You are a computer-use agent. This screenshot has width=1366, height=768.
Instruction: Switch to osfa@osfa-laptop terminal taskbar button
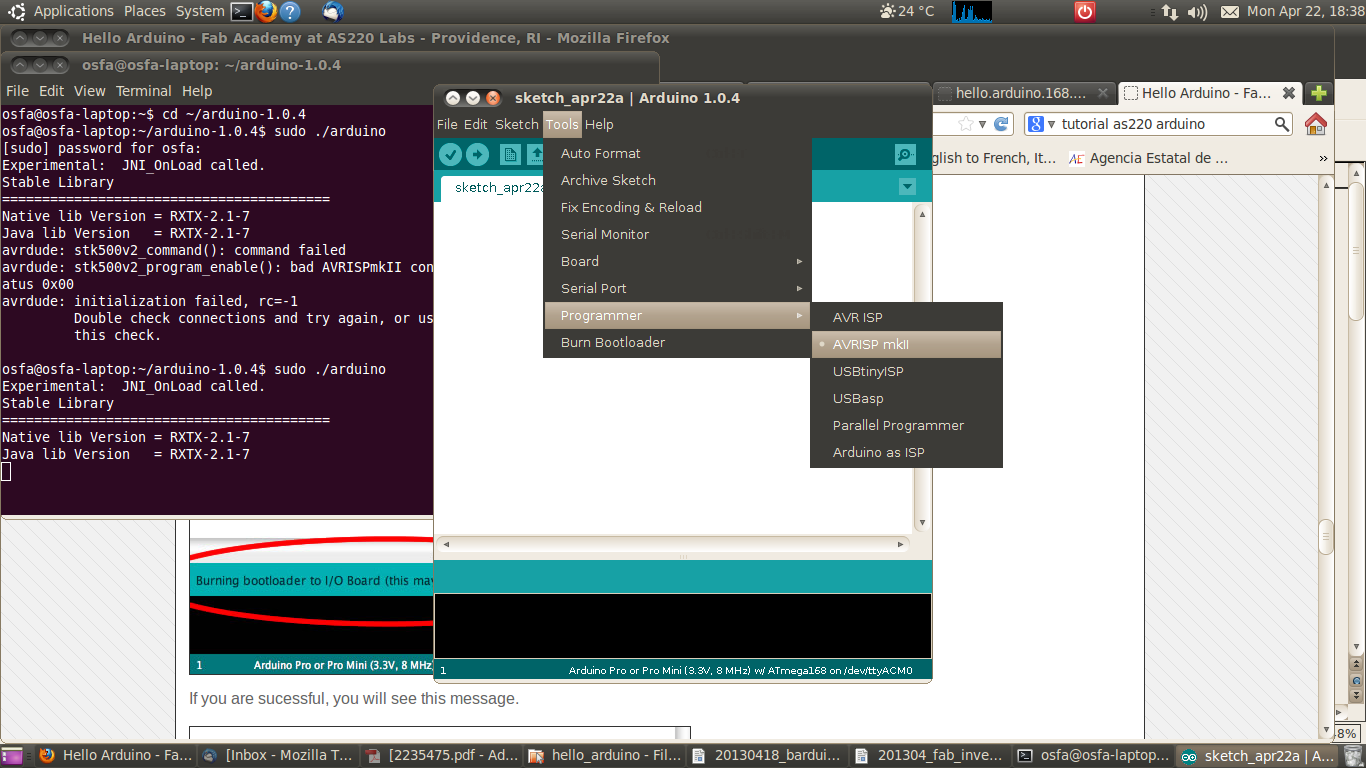tap(1091, 756)
